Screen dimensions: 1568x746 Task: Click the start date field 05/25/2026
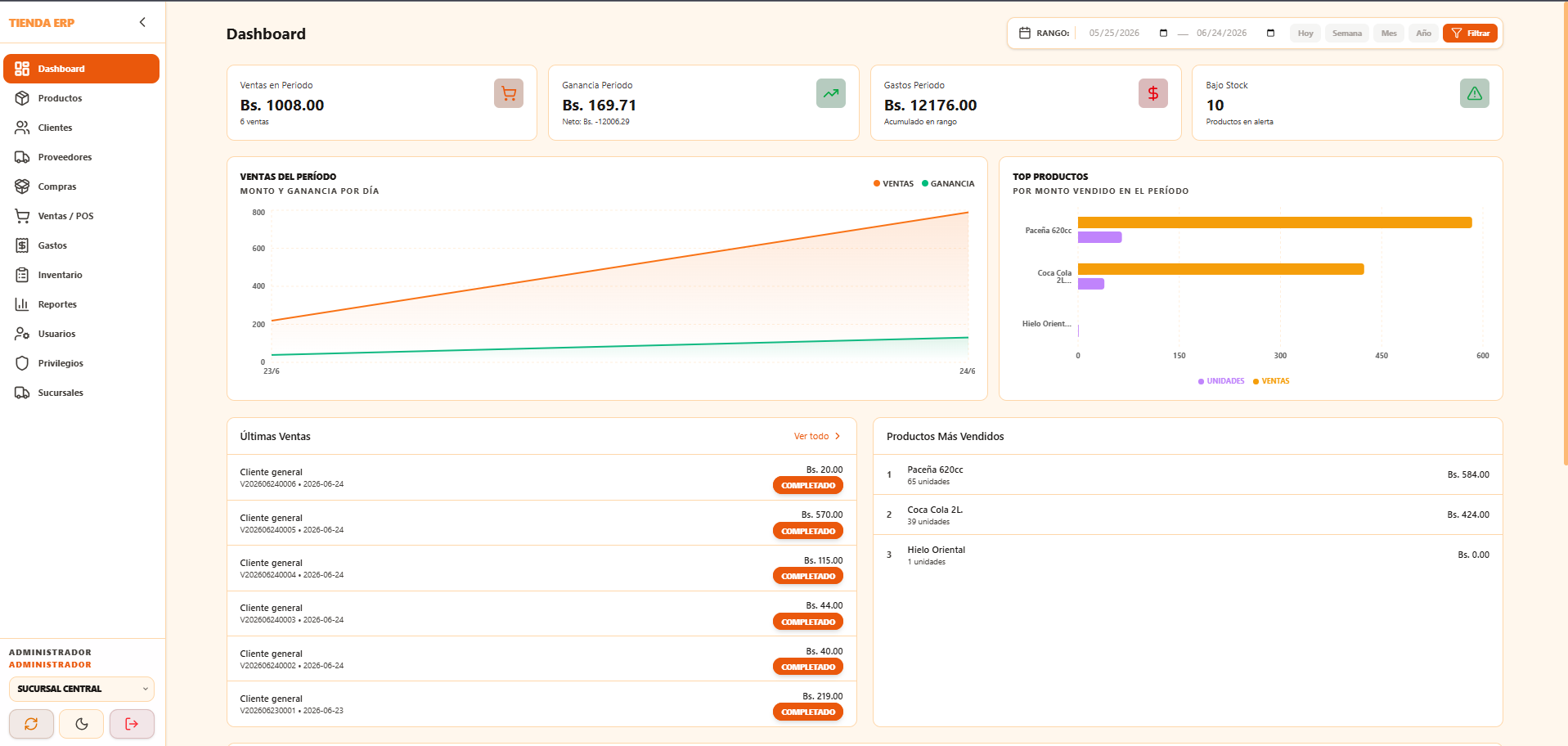(x=1114, y=33)
